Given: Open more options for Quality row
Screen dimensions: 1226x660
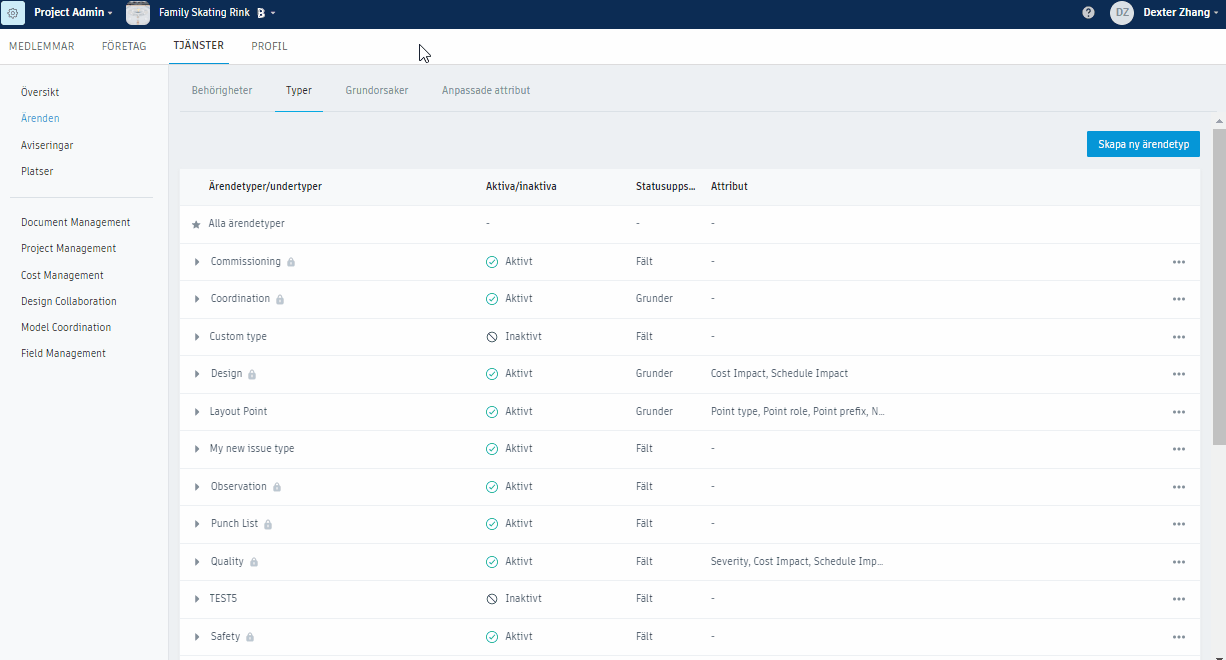Looking at the screenshot, I should click(x=1179, y=562).
